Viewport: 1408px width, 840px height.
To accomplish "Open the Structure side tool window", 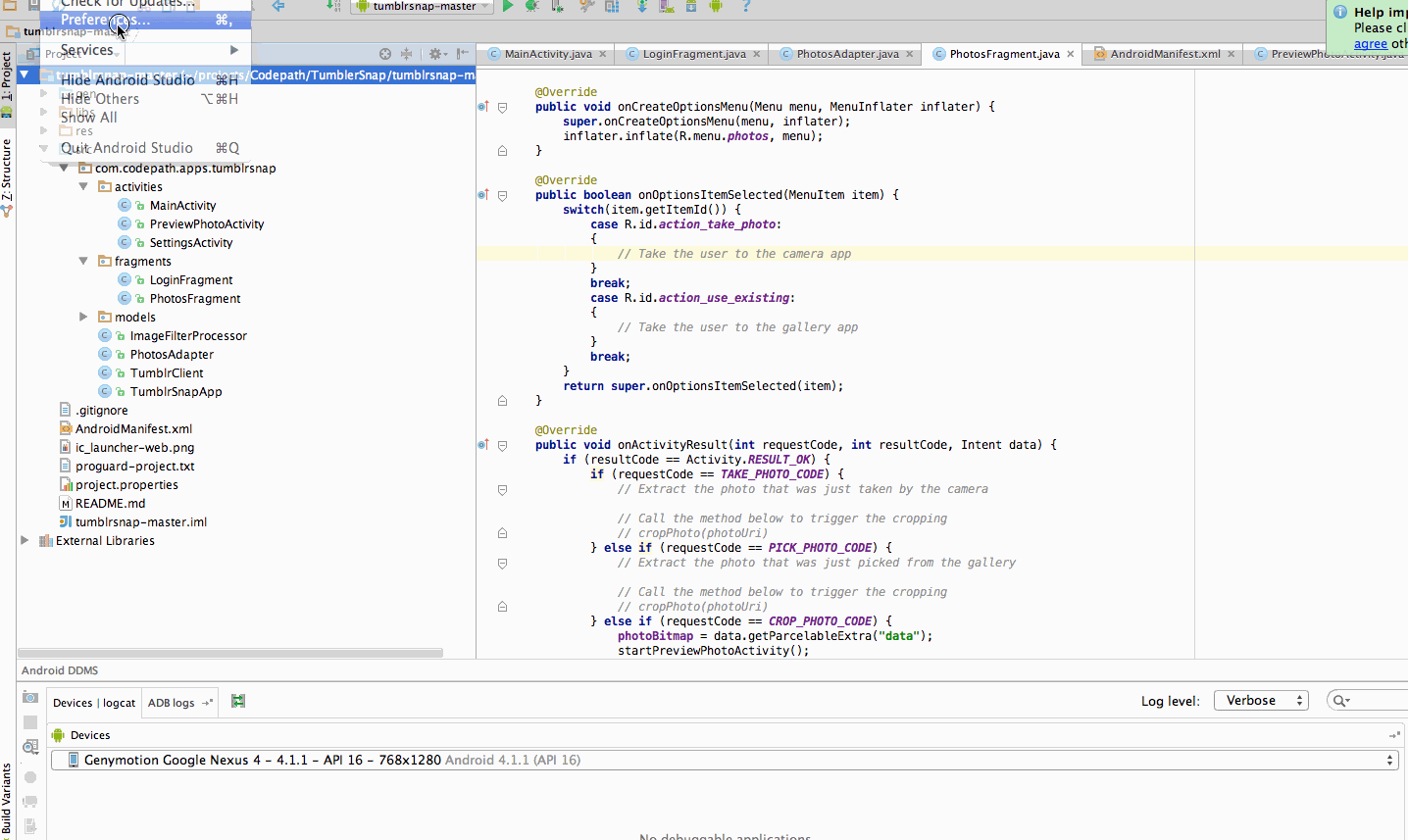I will 7,176.
